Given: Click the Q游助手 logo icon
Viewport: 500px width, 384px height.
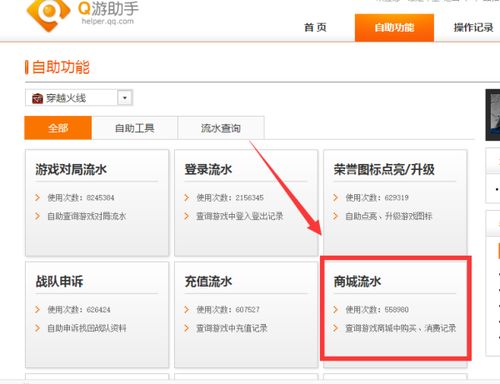Looking at the screenshot, I should coord(48,14).
